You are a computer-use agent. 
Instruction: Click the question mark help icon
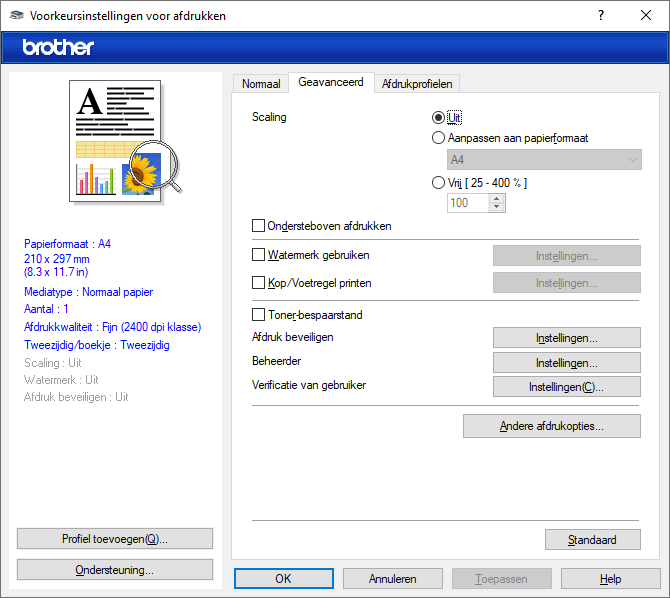(x=601, y=16)
